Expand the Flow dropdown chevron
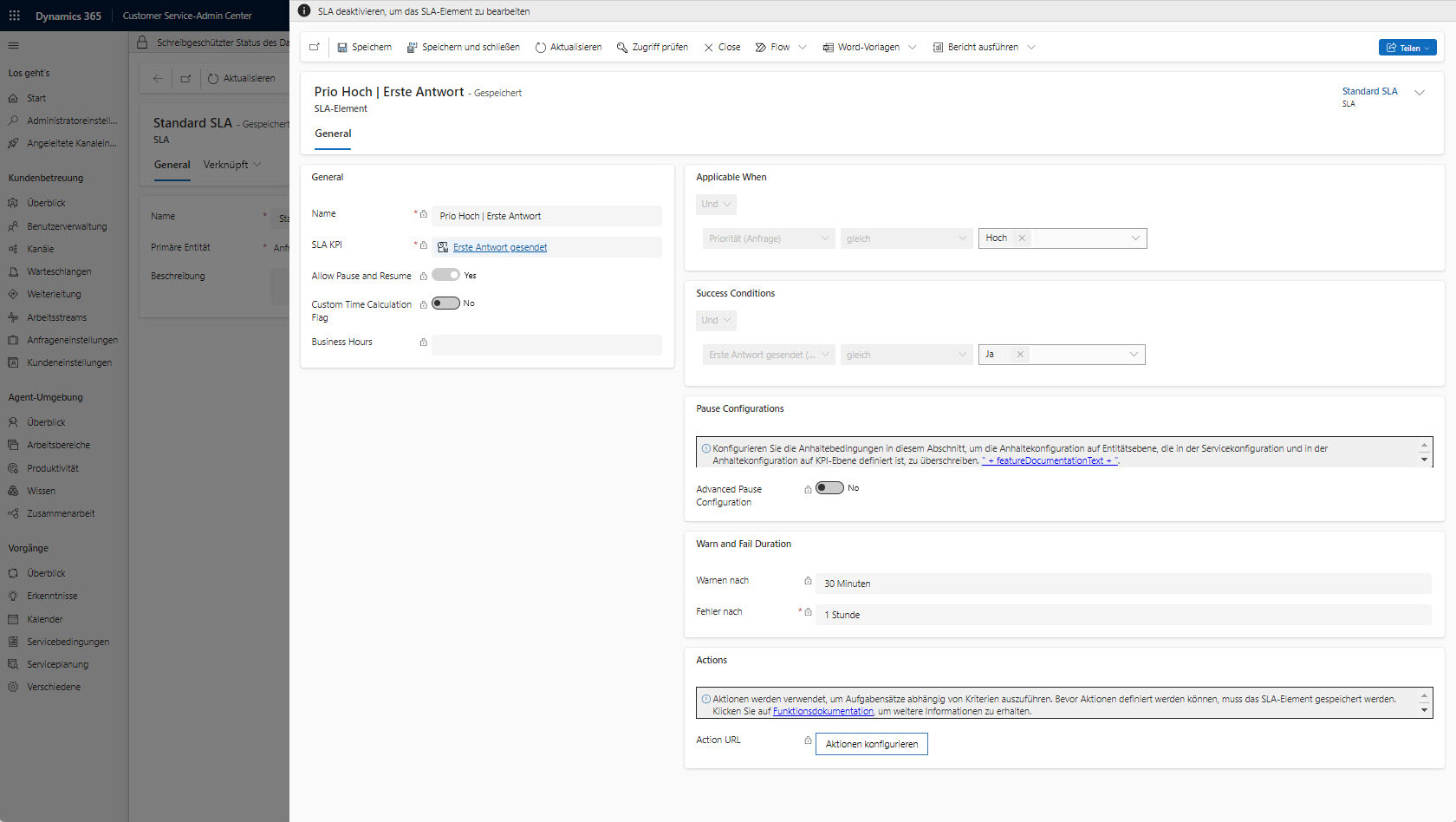Screen dimensions: 1456x822 coord(803,48)
